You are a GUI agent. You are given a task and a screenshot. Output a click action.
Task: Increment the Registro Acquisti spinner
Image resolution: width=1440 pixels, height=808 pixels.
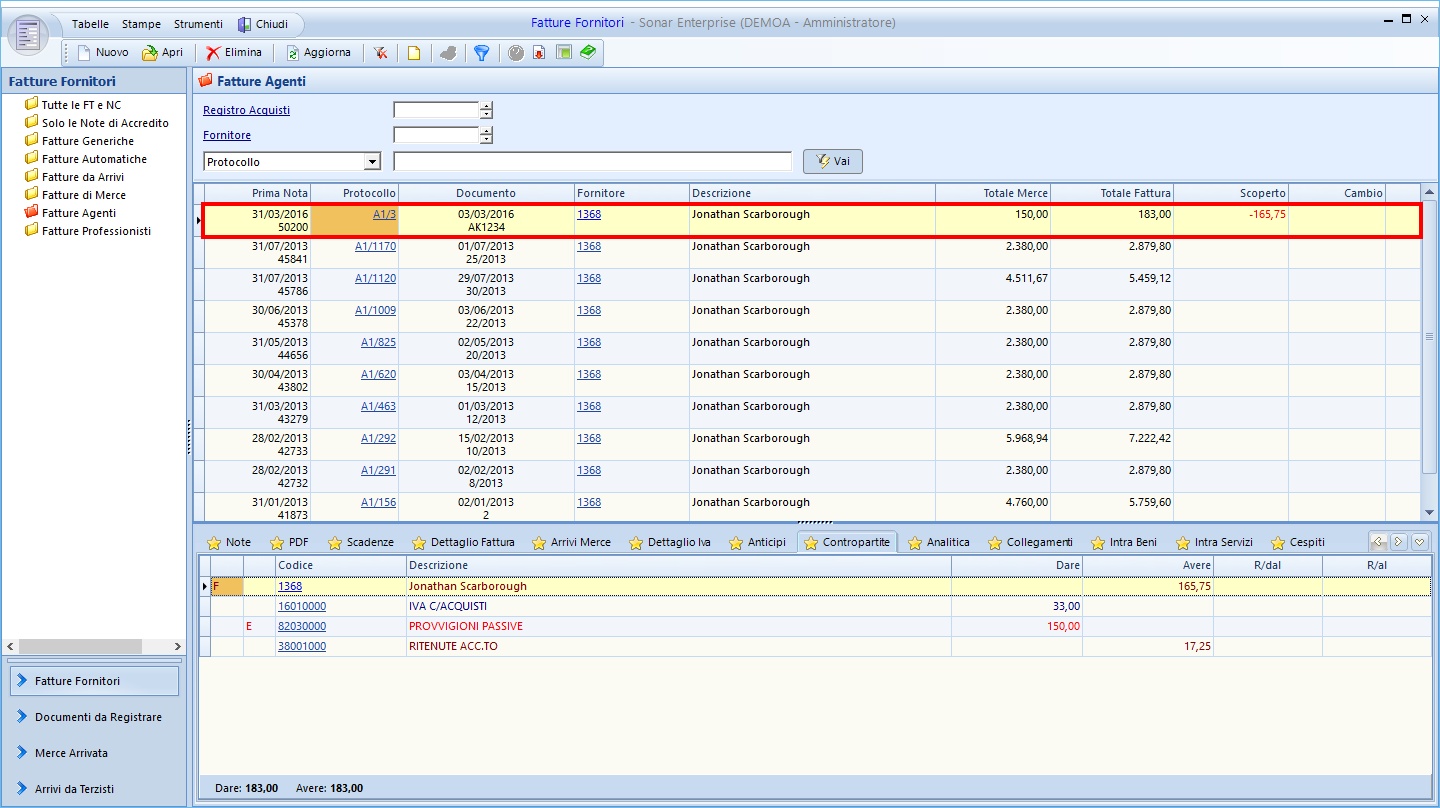point(486,106)
